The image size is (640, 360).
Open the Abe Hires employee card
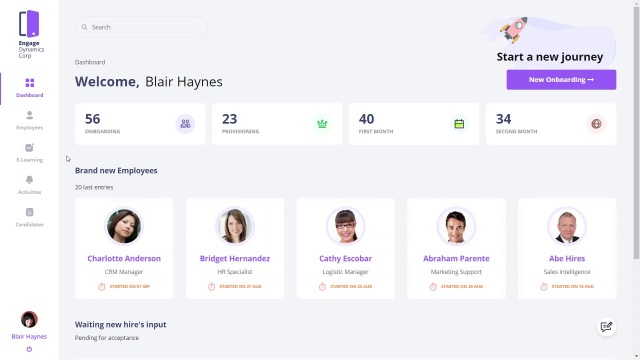567,249
